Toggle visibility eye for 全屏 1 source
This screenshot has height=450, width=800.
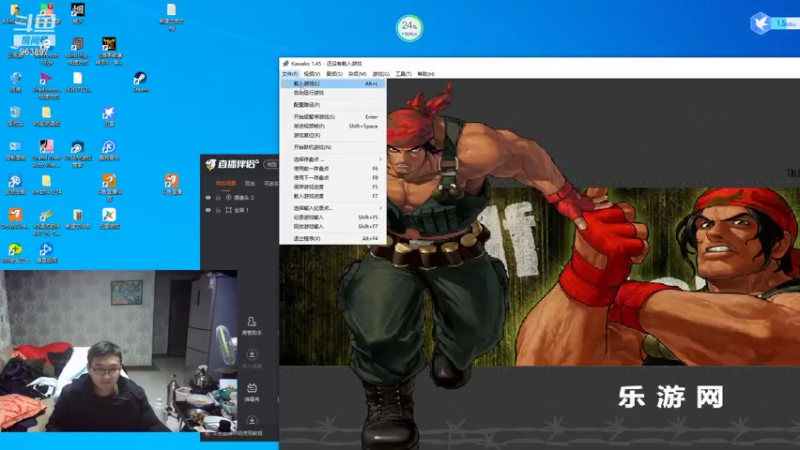point(208,210)
